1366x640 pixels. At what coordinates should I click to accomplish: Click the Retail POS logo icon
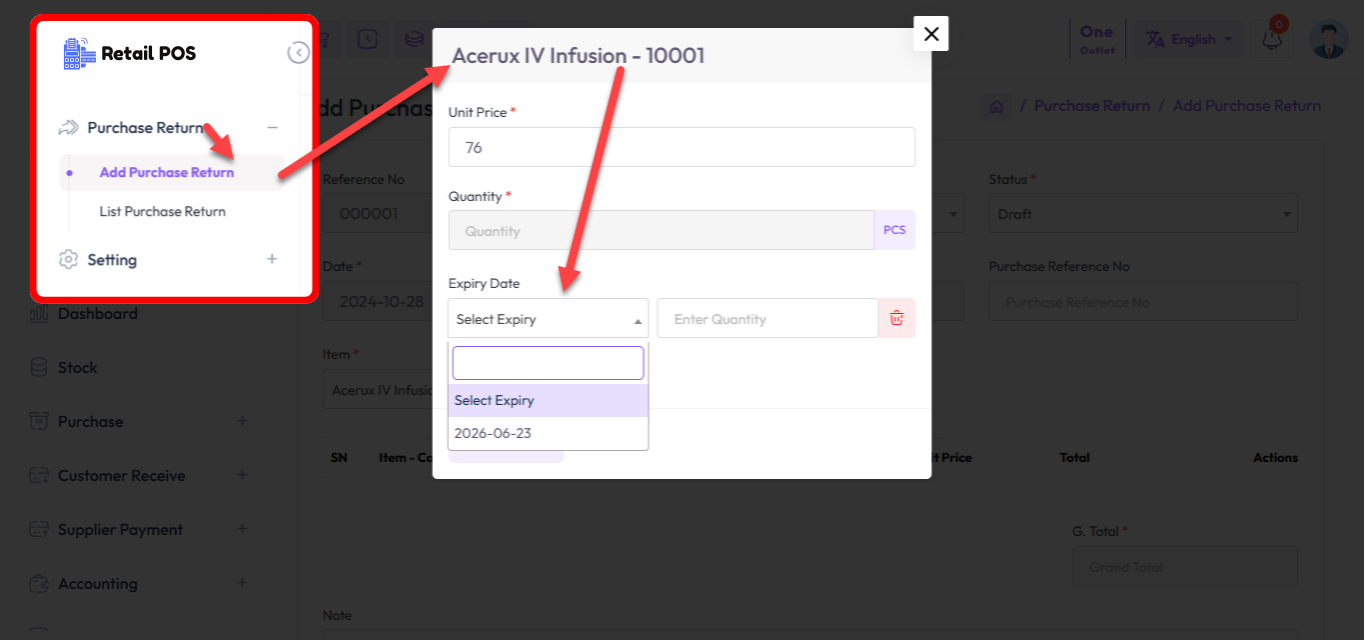[76, 53]
